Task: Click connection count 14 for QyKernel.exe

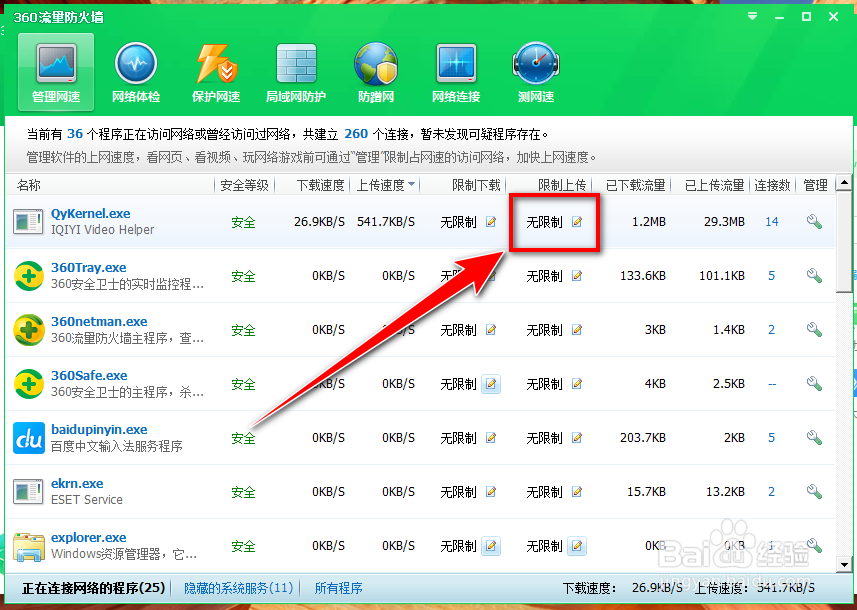Action: (x=772, y=222)
